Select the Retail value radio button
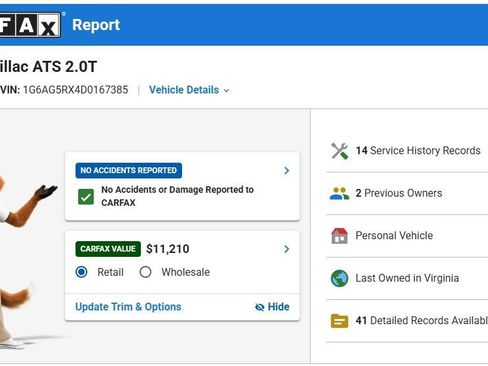 click(81, 272)
